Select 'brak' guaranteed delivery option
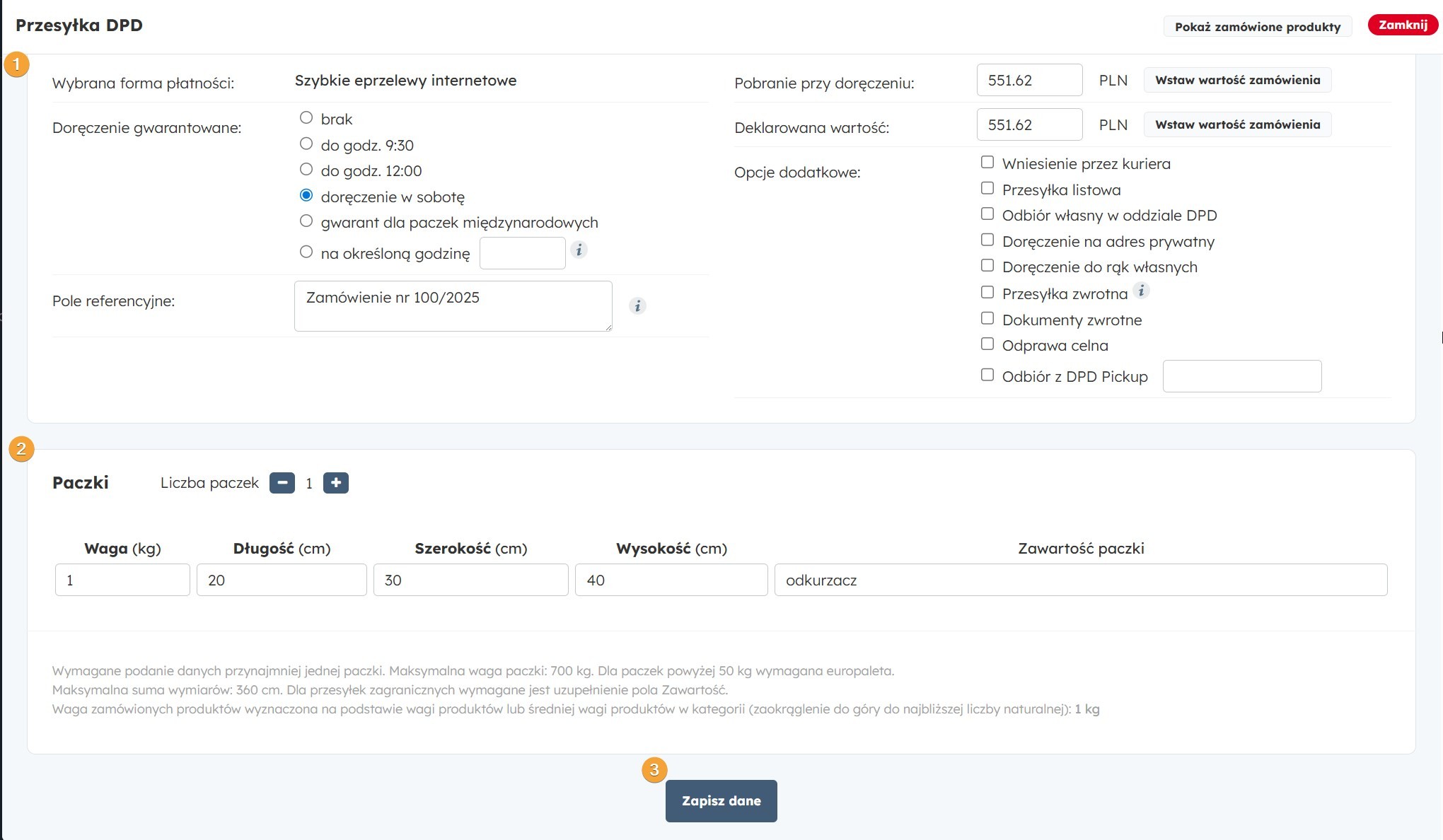Viewport: 1443px width, 840px height. [306, 118]
